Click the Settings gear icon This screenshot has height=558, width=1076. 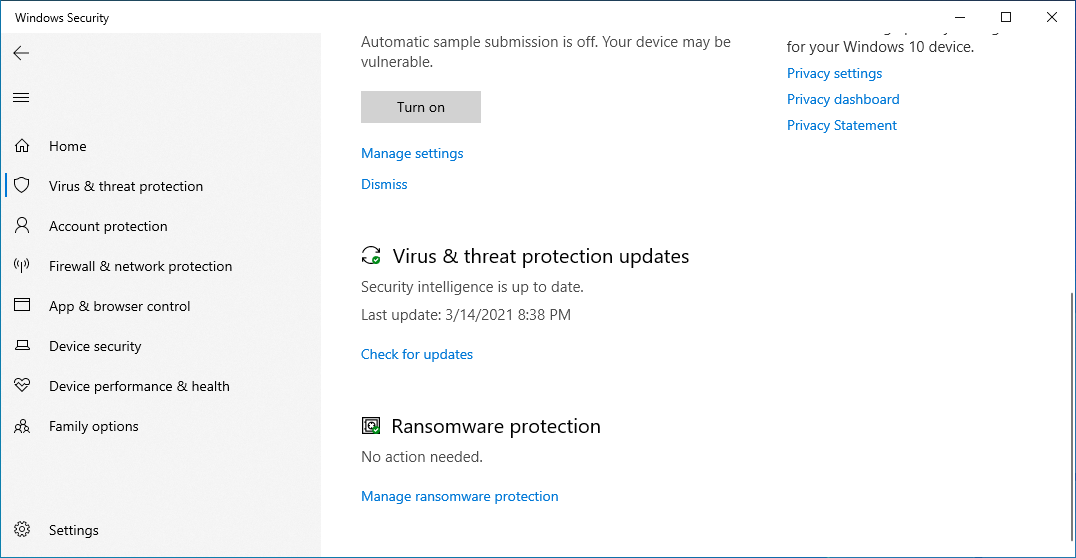pos(22,529)
